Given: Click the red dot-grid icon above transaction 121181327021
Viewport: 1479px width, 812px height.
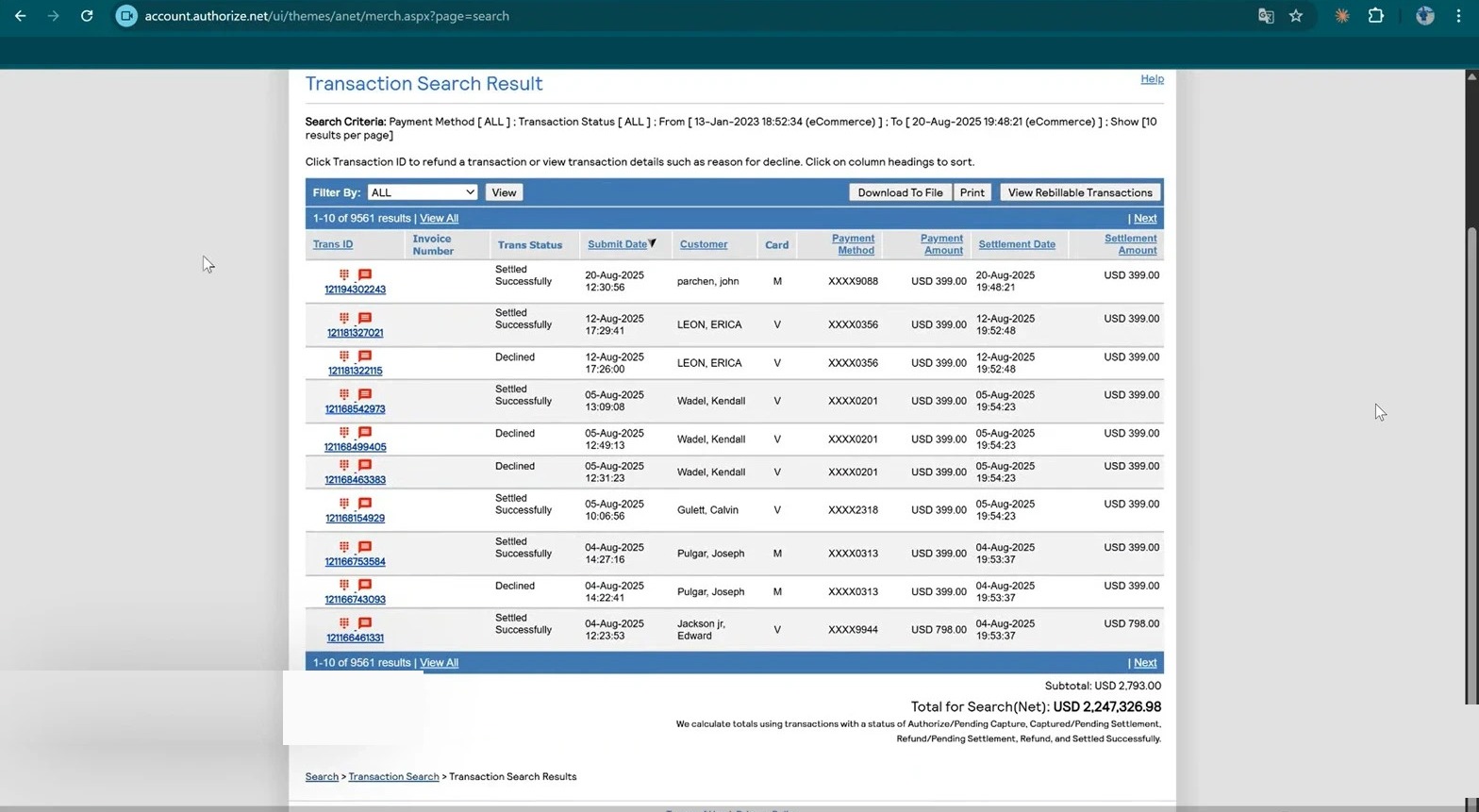Looking at the screenshot, I should click(344, 318).
